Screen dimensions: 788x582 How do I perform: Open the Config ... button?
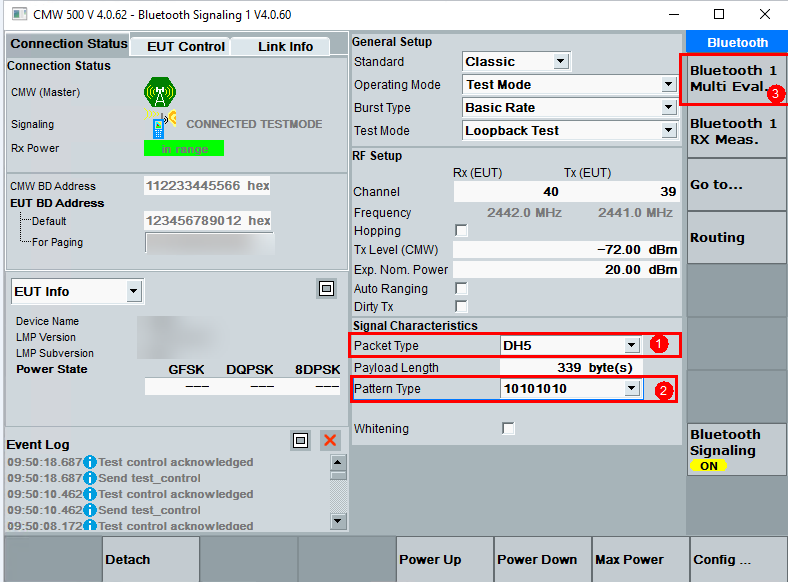tap(739, 559)
